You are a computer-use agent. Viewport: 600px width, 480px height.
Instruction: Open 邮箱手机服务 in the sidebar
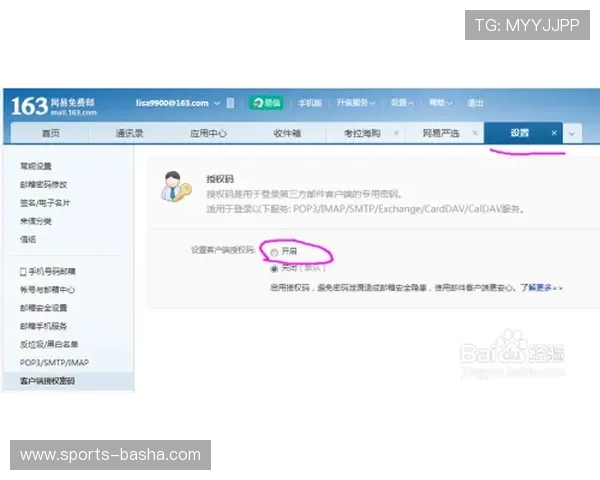pos(44,326)
